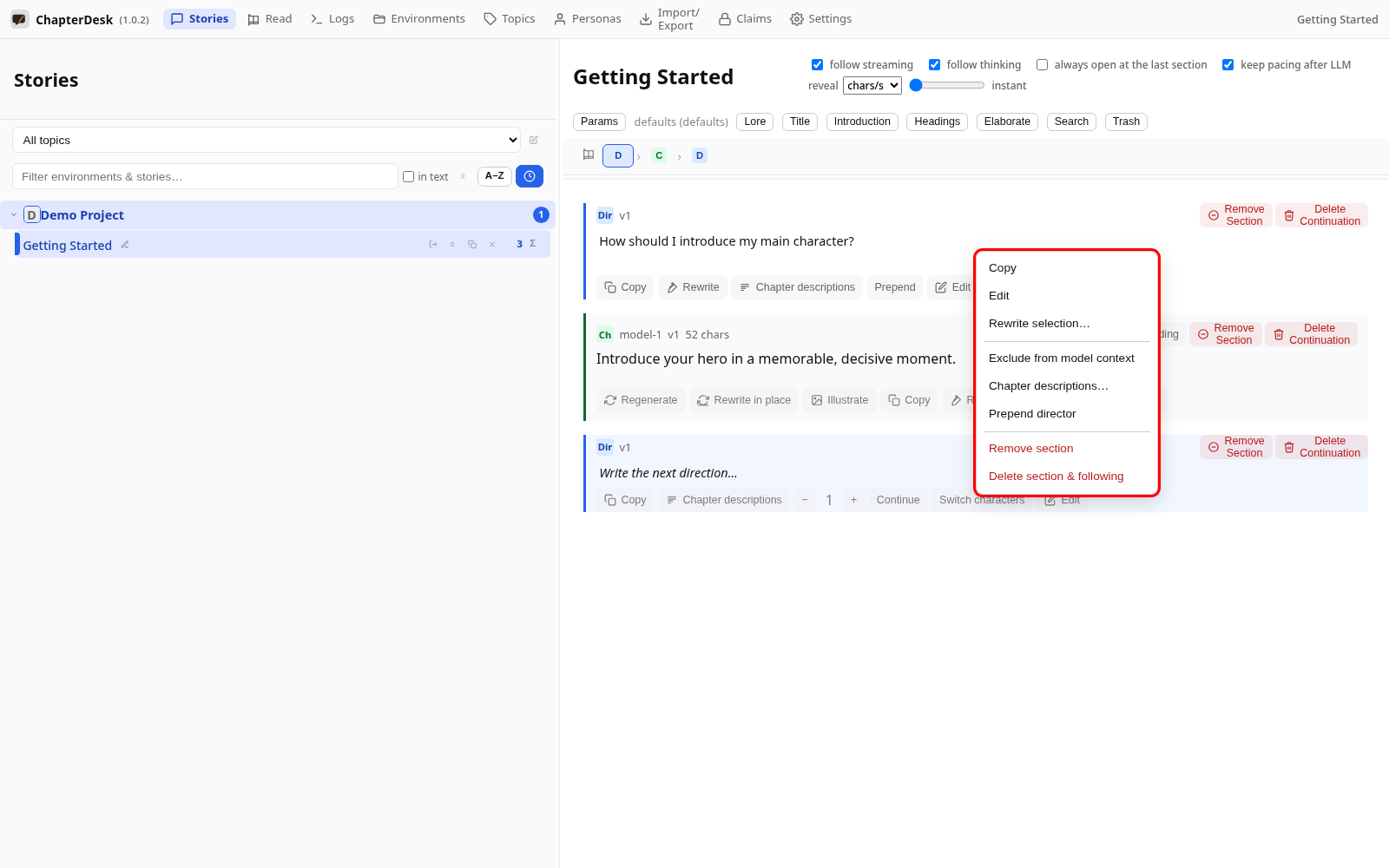Disable follow streaming checkbox
The height and width of the screenshot is (868, 1389).
pyautogui.click(x=817, y=64)
